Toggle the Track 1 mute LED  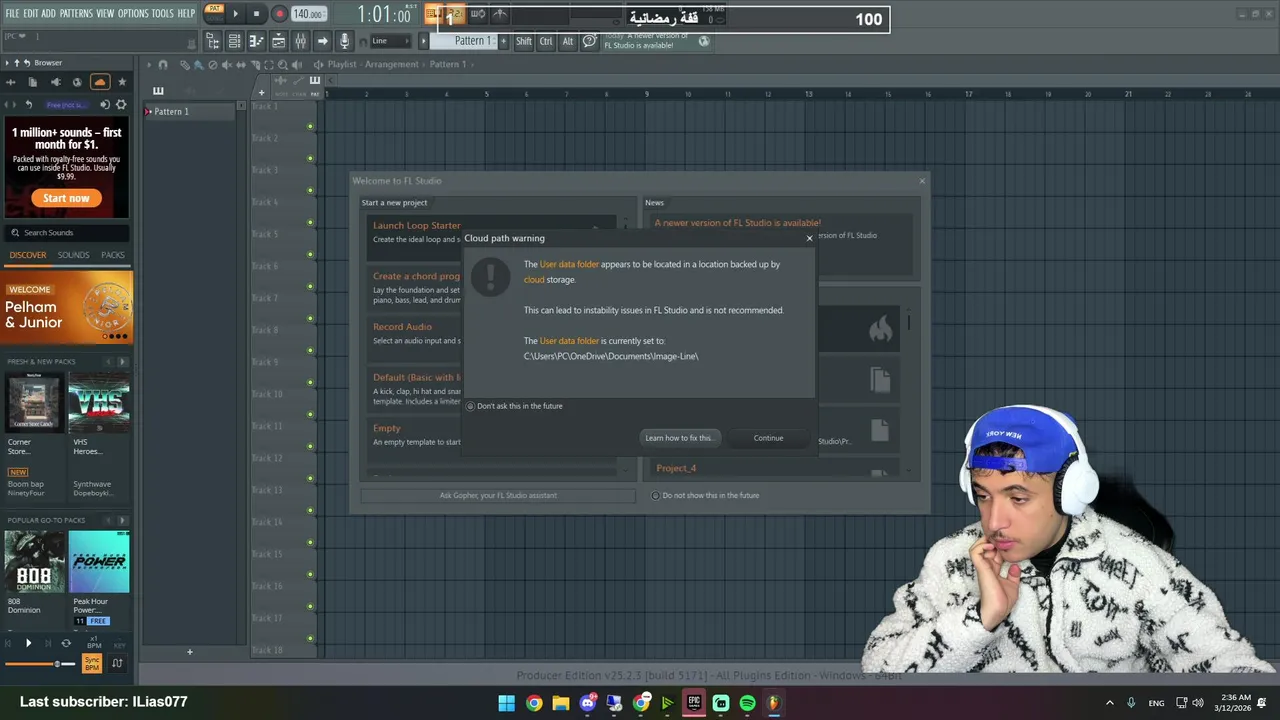310,126
